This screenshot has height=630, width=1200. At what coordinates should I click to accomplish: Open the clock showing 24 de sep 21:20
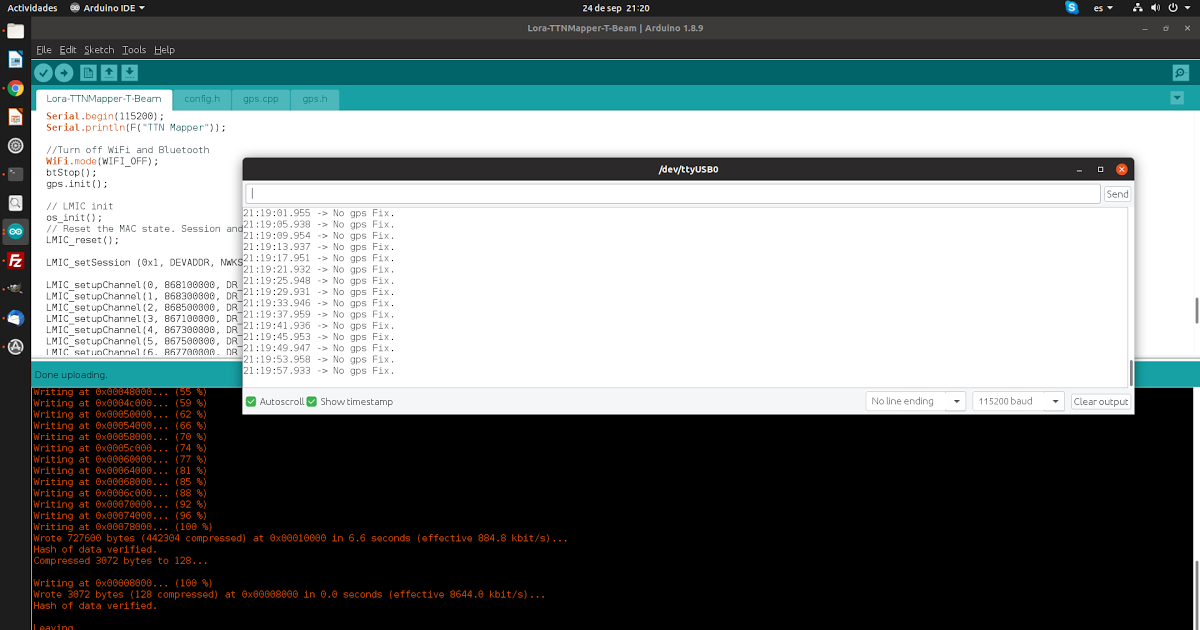[x=616, y=7]
